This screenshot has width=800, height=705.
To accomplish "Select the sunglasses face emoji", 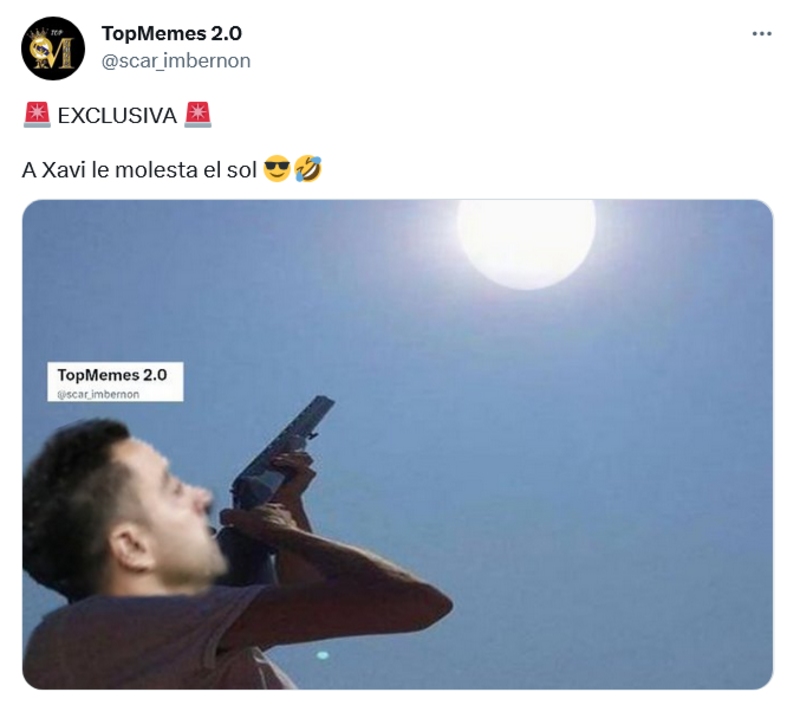I will [x=277, y=170].
